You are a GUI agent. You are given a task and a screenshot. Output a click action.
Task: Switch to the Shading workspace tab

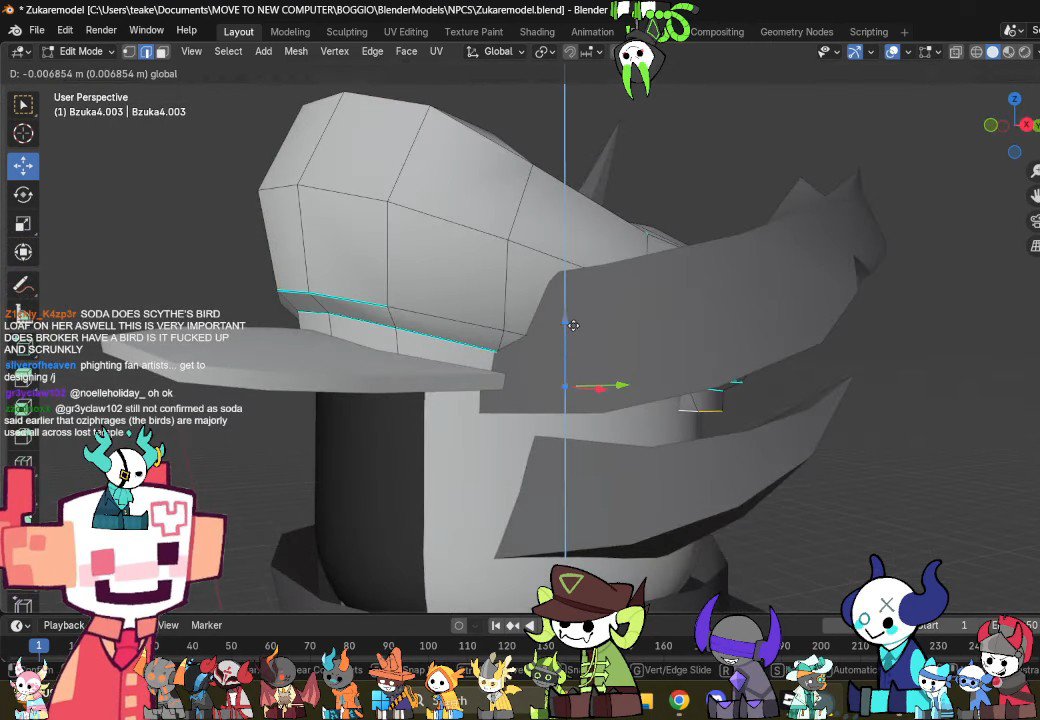click(537, 32)
